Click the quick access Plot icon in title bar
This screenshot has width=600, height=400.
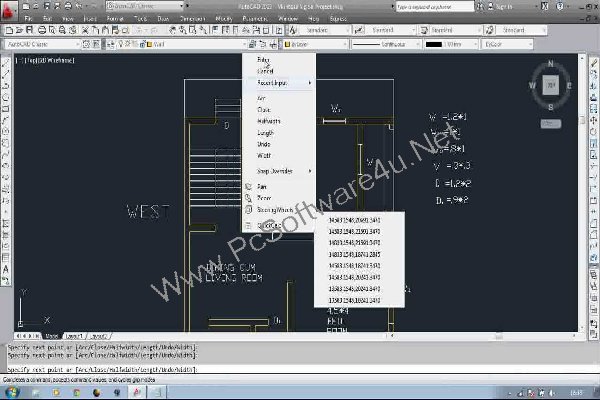click(x=68, y=6)
